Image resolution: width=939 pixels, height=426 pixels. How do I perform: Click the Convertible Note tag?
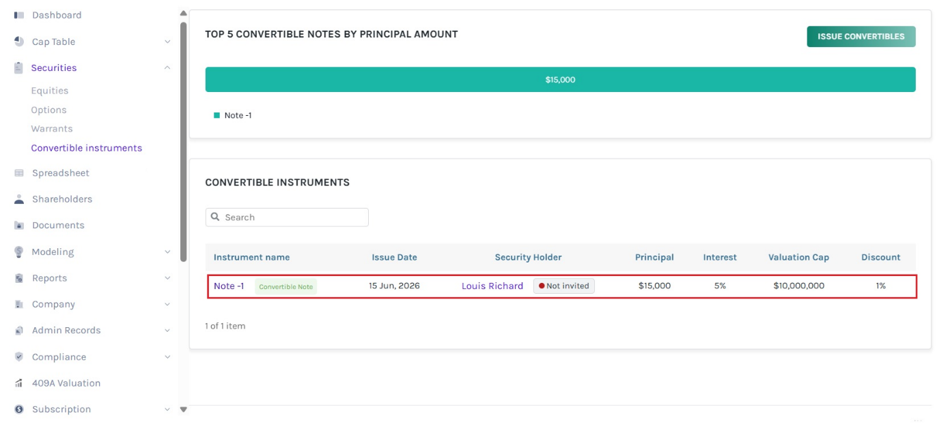[x=286, y=286]
